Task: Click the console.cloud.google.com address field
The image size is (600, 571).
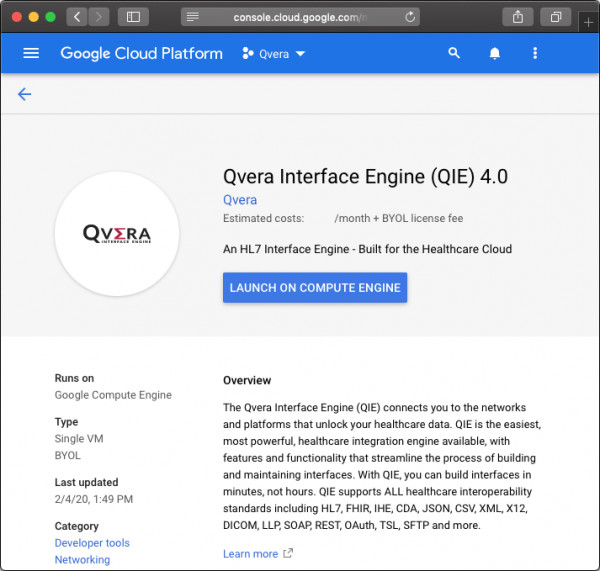Action: 300,17
